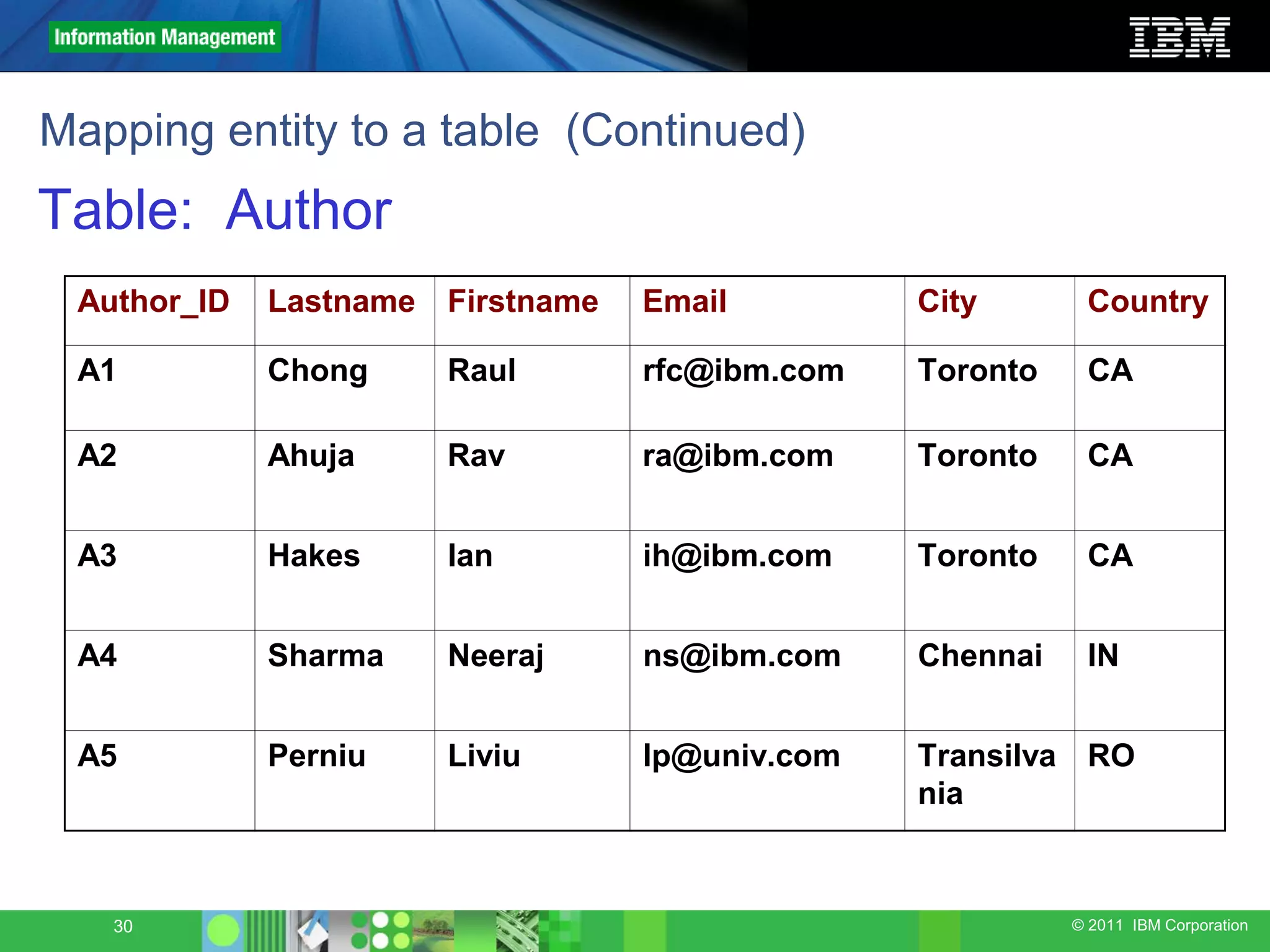Select the rfc@ibm.com email cell
The image size is (1270, 952).
(743, 371)
